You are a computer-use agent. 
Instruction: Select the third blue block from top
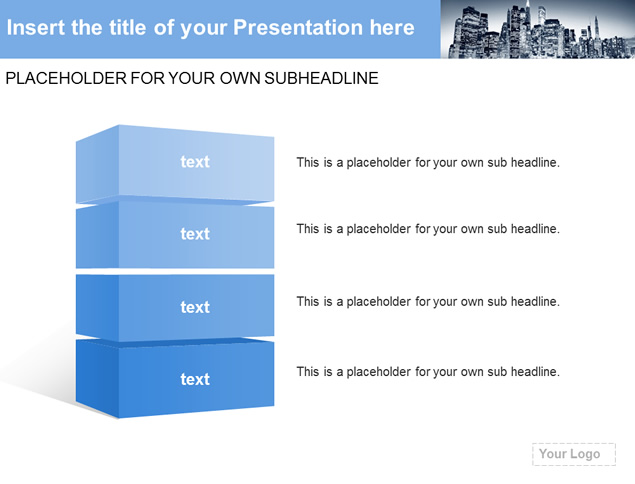pos(175,307)
